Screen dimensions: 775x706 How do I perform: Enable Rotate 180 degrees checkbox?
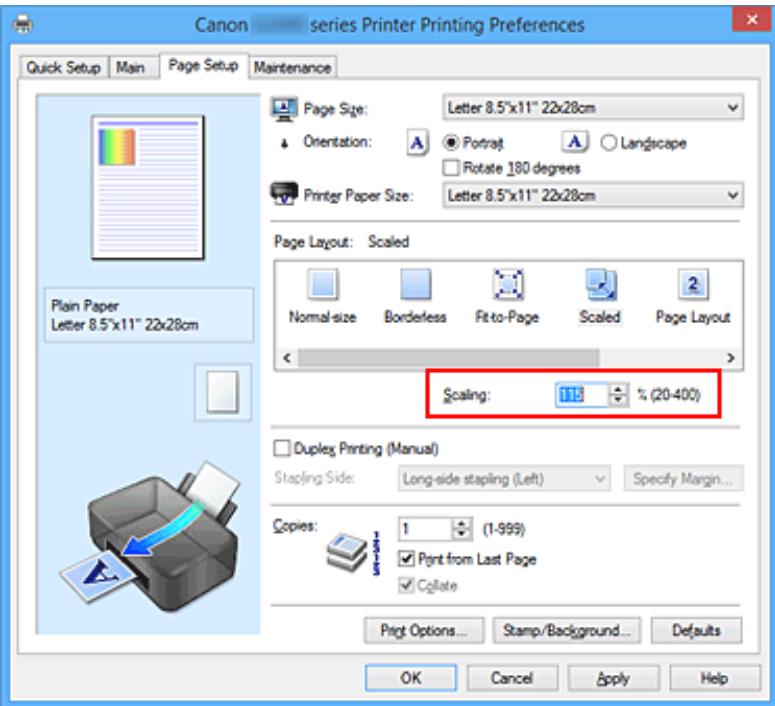tap(451, 168)
